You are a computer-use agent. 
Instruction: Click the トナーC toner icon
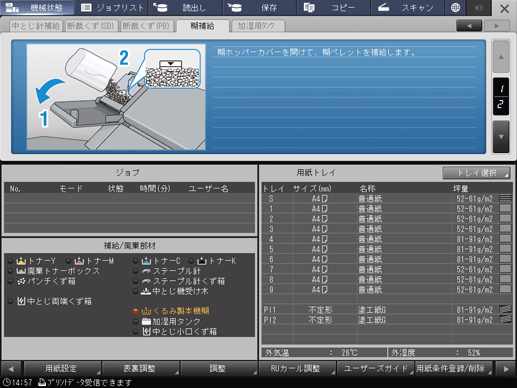point(146,261)
